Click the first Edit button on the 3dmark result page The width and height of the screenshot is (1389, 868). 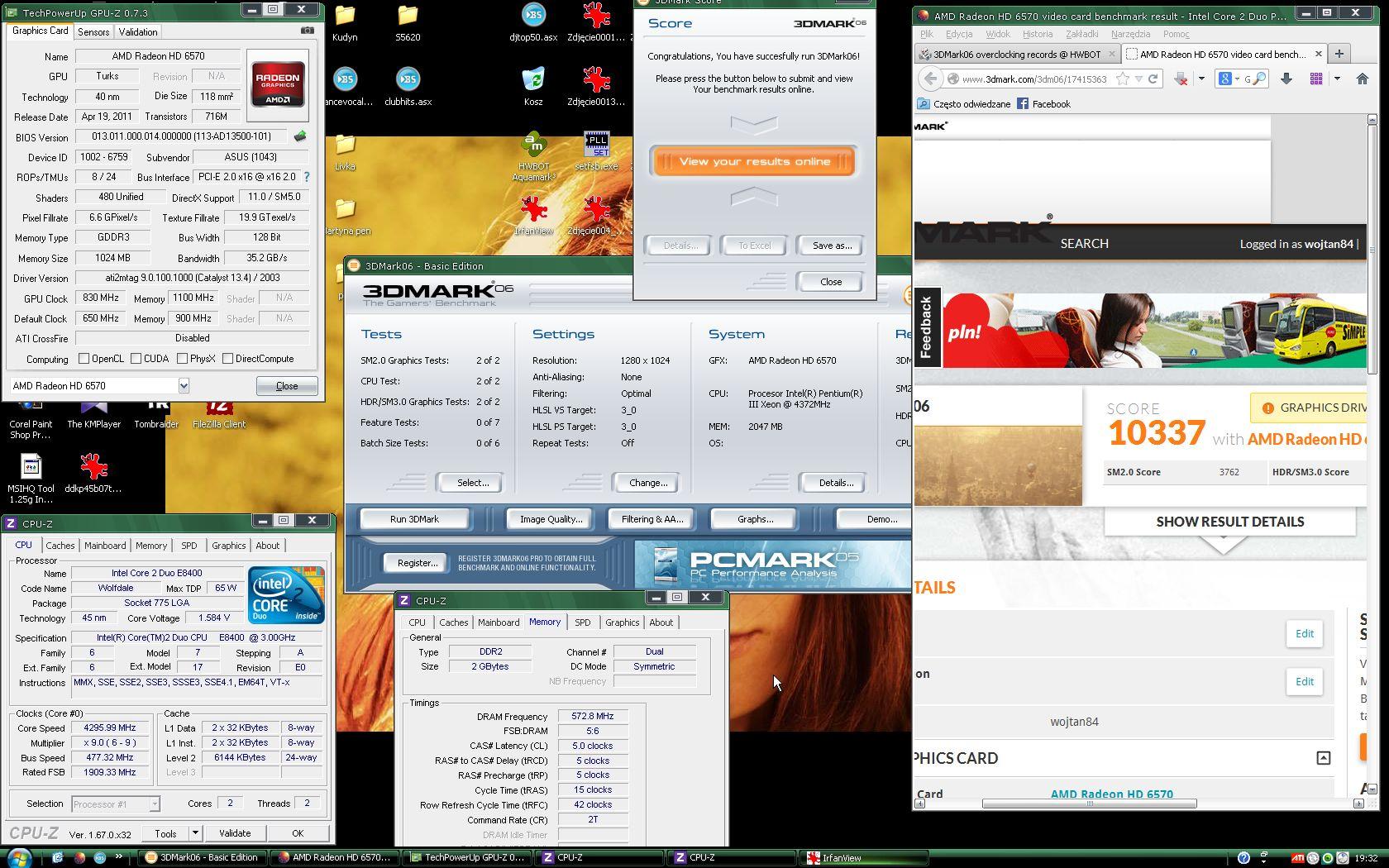pos(1304,634)
